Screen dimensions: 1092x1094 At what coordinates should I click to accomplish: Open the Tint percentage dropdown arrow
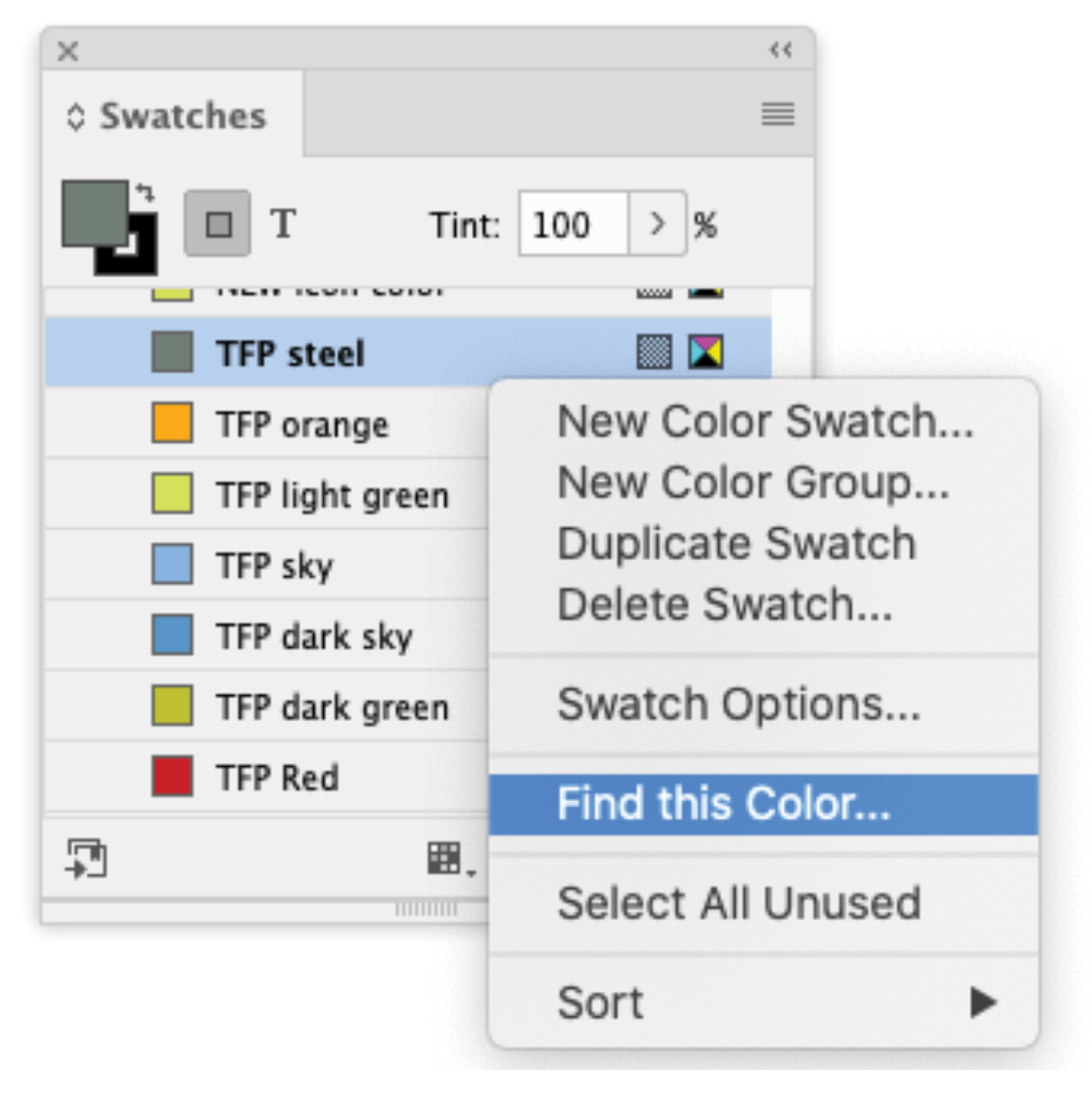657,223
